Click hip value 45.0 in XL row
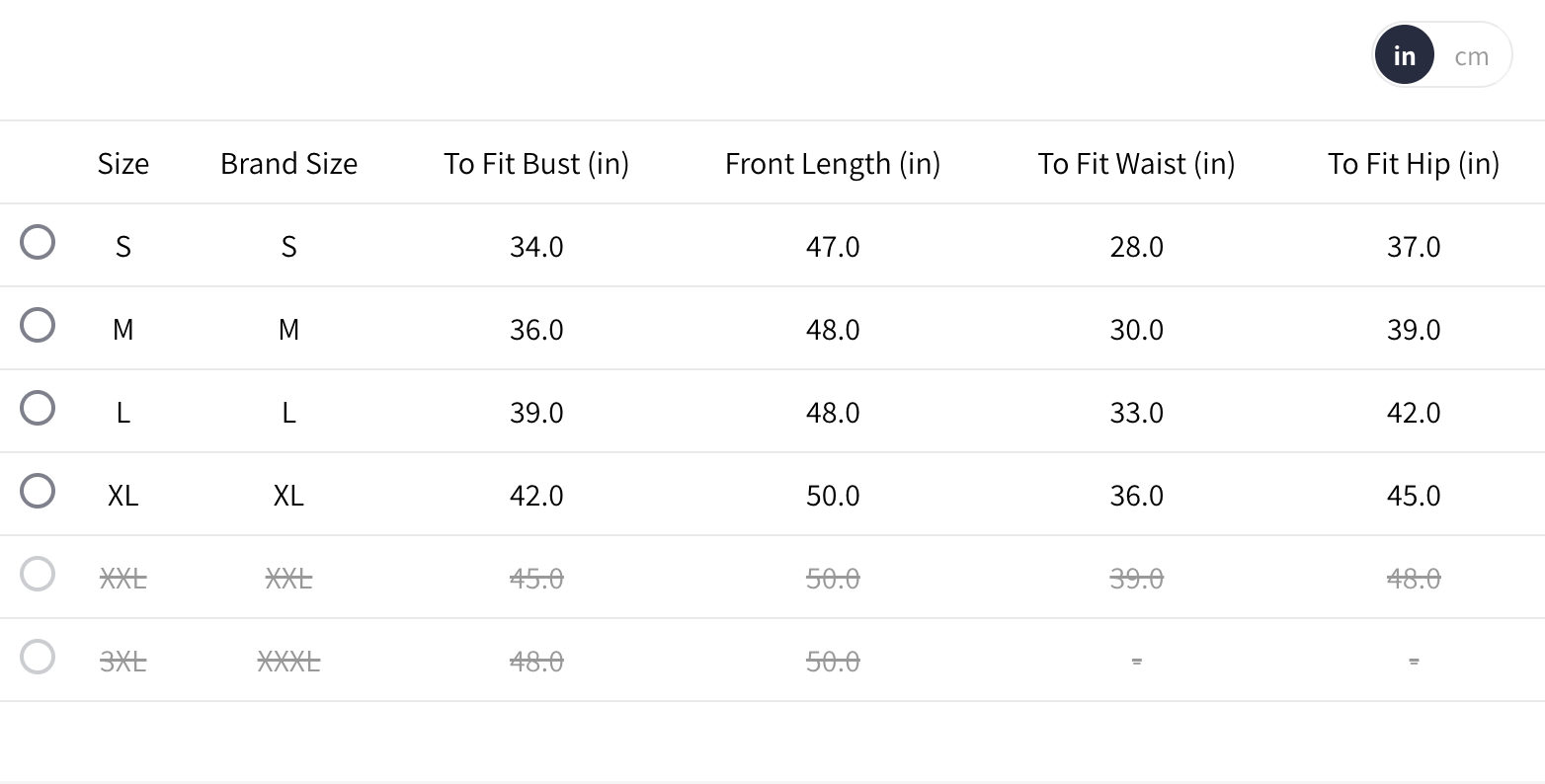Viewport: 1545px width, 784px height. [1414, 495]
